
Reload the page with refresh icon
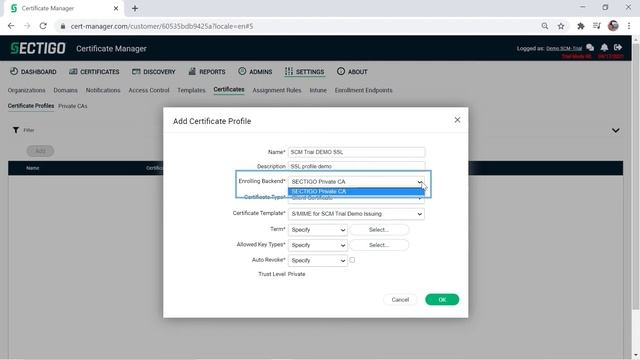point(43,26)
